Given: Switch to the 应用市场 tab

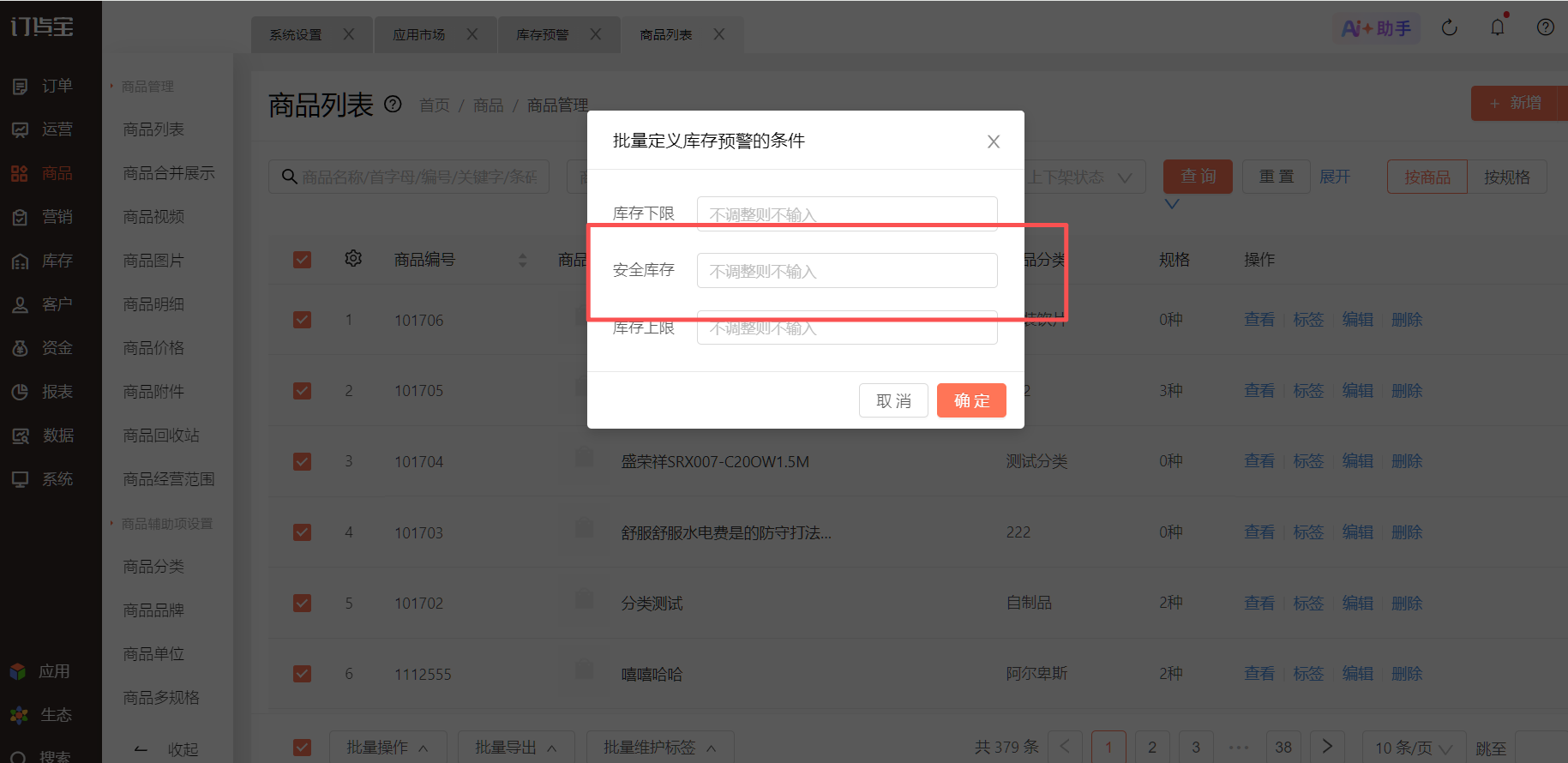Looking at the screenshot, I should (x=419, y=35).
